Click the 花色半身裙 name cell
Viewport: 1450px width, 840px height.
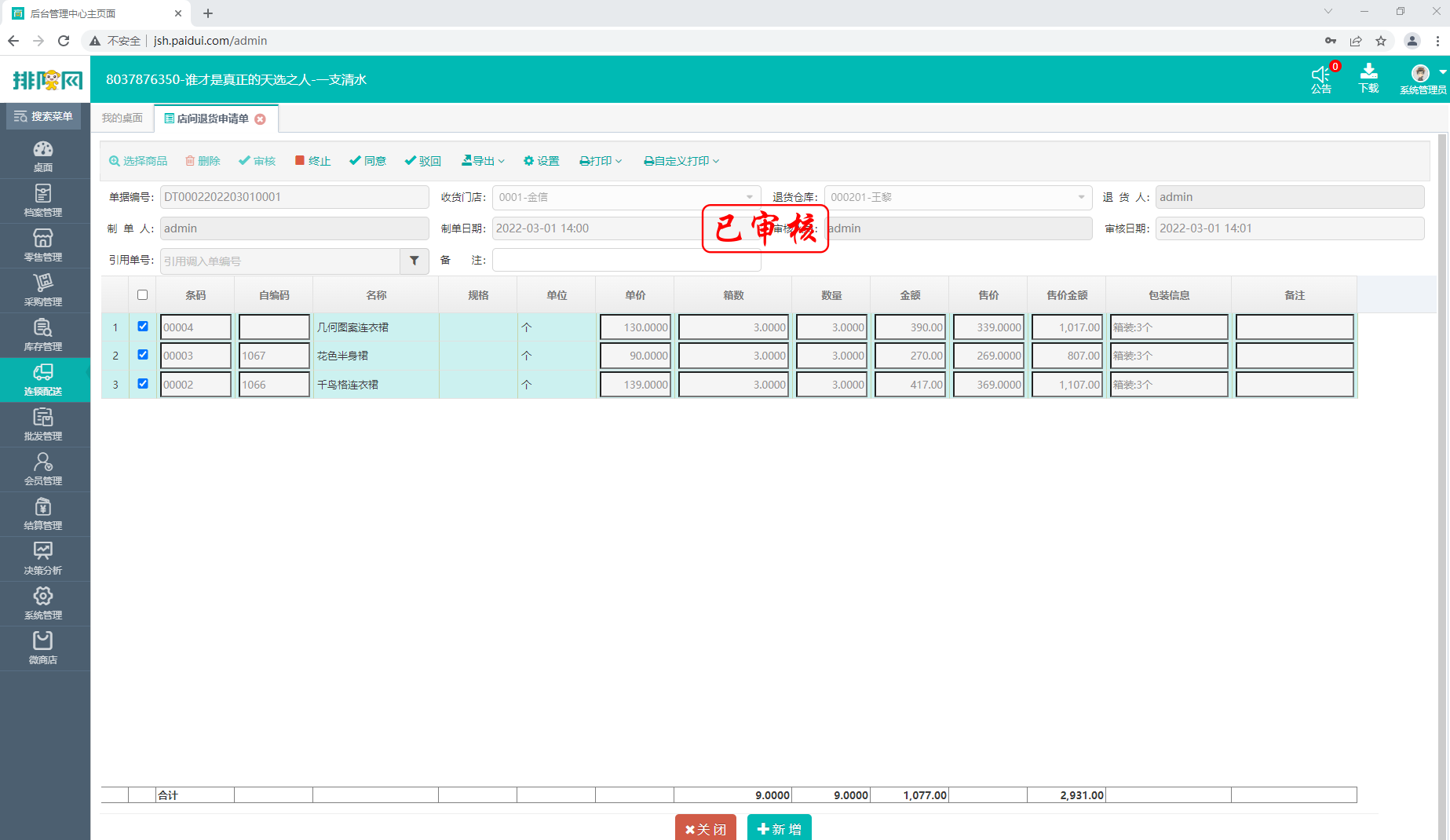coord(376,356)
